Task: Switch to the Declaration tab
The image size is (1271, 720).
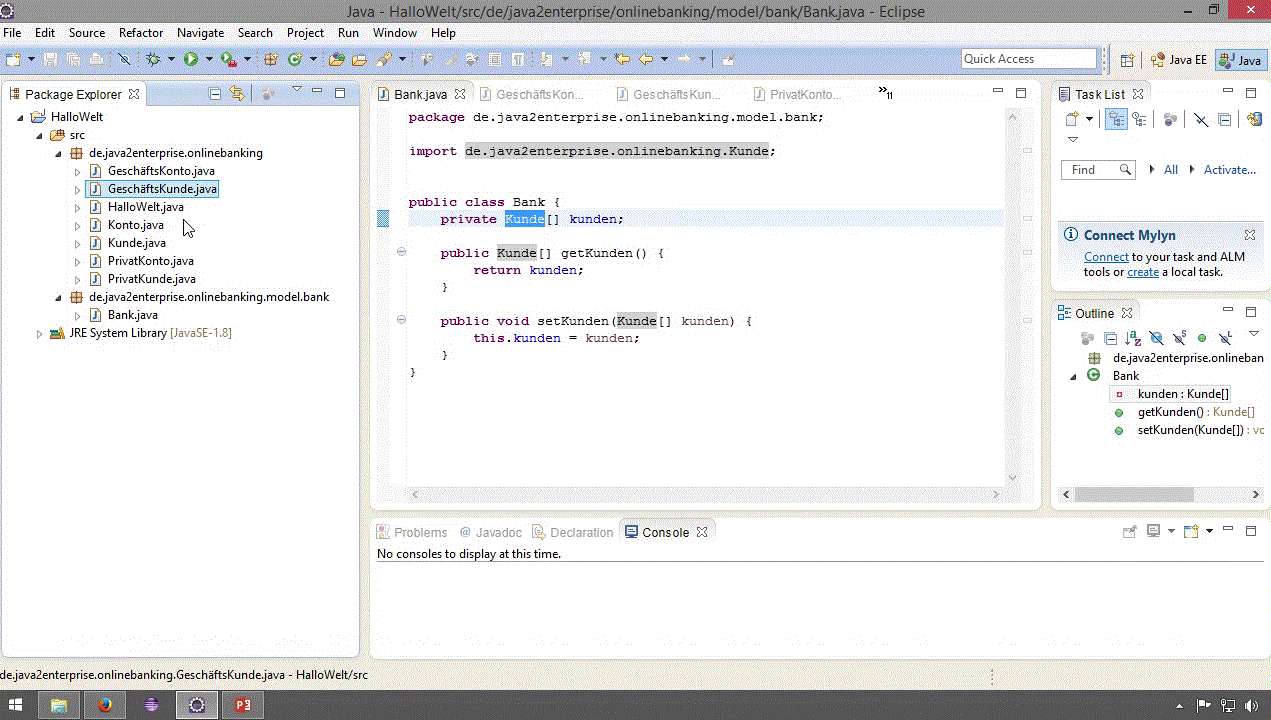Action: 573,532
